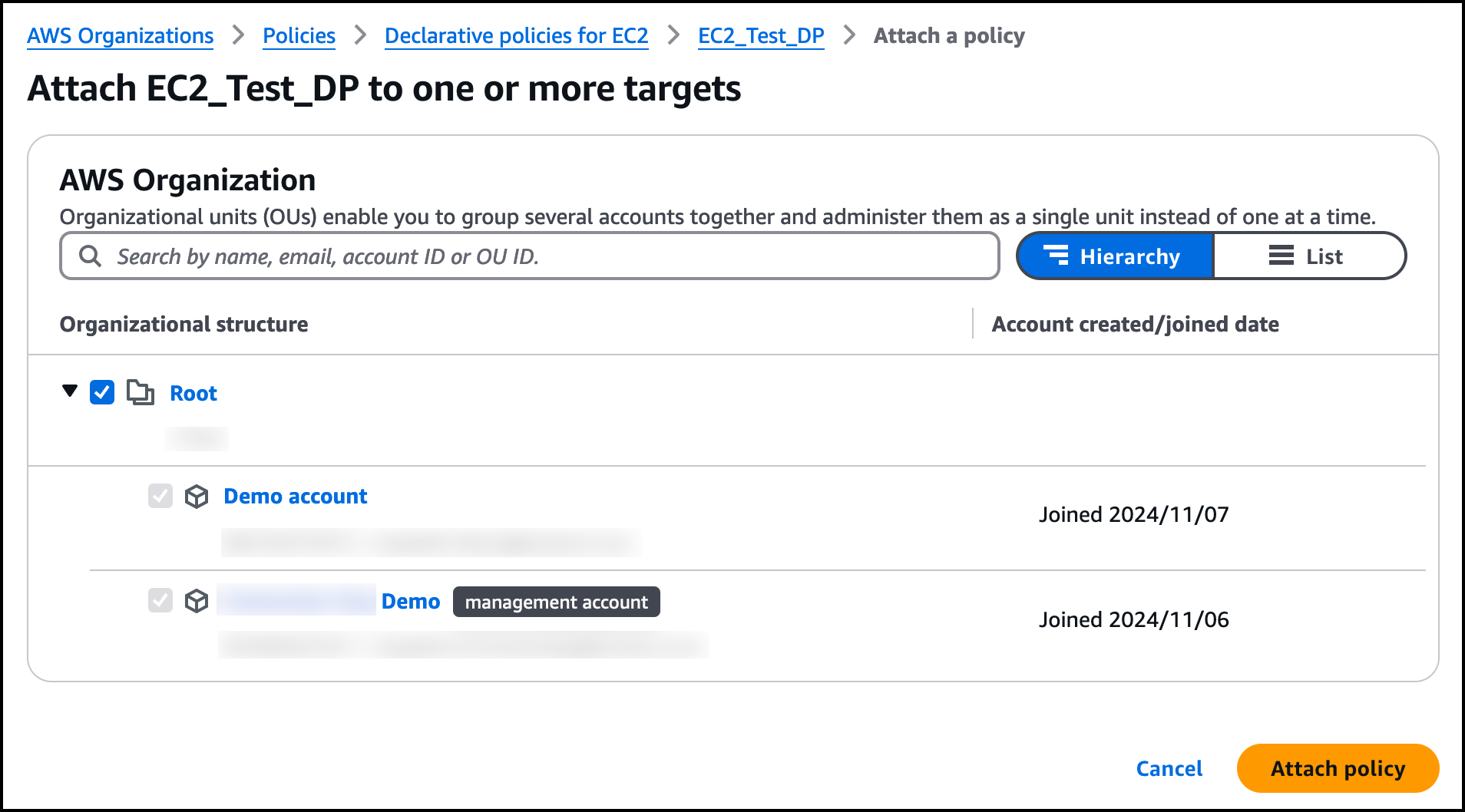Click the Root folder icon
Viewport: 1465px width, 812px height.
tap(141, 392)
